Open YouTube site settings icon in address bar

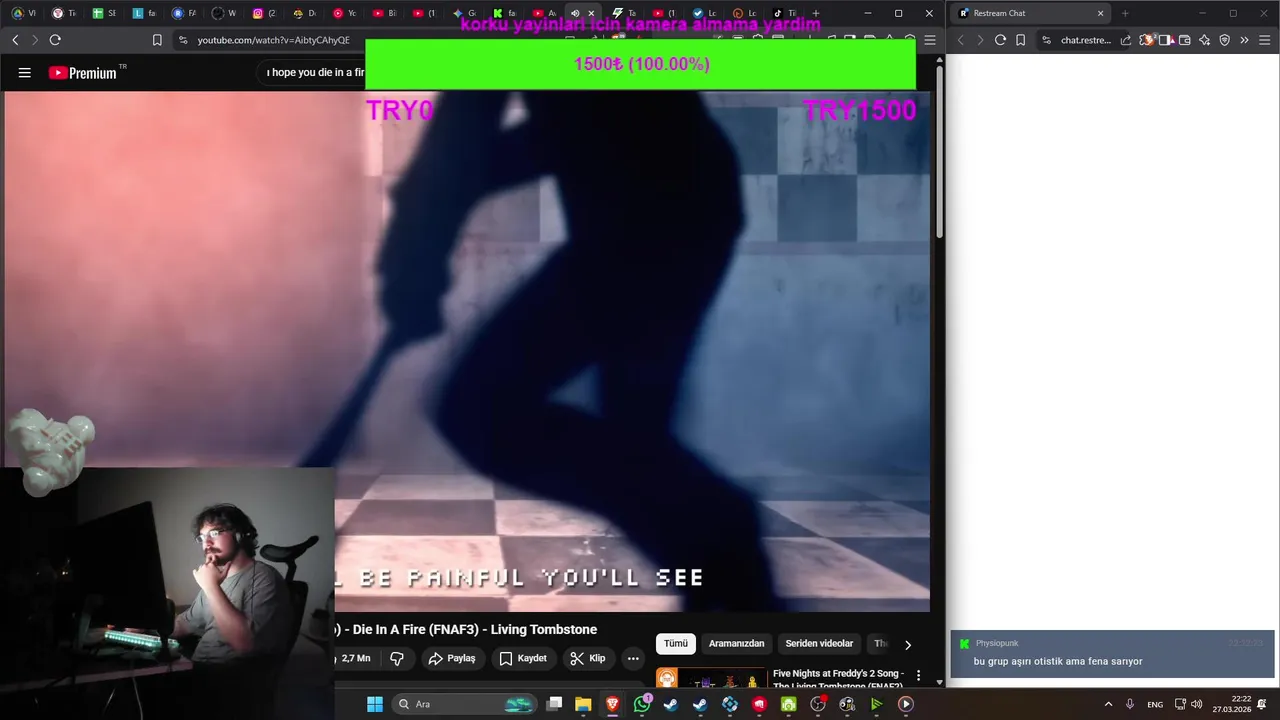(x=182, y=40)
